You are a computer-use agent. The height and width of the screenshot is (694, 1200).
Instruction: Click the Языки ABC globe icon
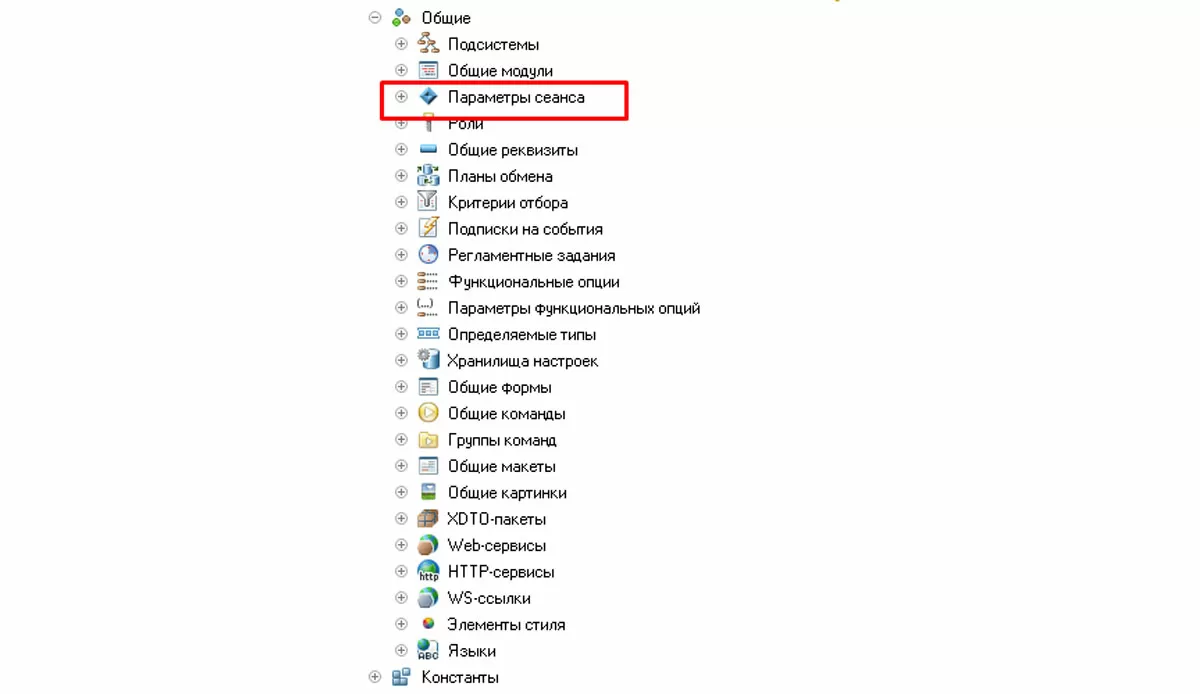[428, 650]
